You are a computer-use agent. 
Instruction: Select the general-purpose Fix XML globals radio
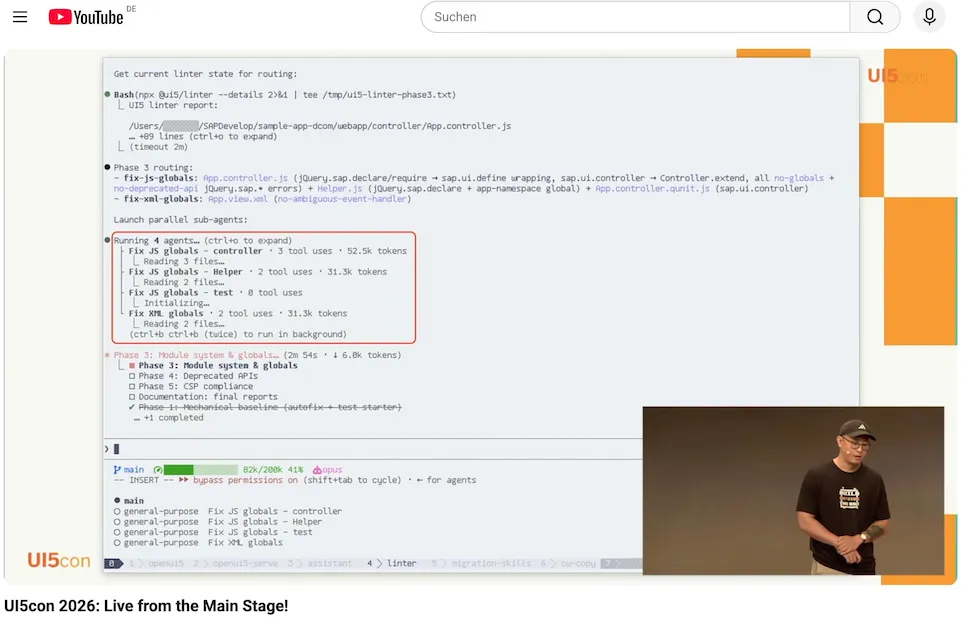[117, 543]
